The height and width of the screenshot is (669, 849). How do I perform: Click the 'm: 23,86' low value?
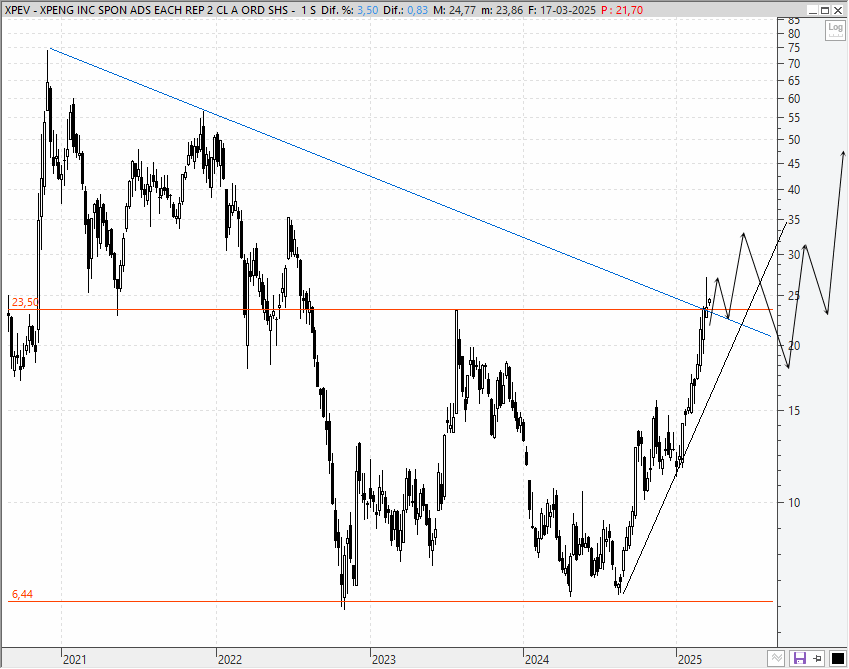pyautogui.click(x=502, y=10)
